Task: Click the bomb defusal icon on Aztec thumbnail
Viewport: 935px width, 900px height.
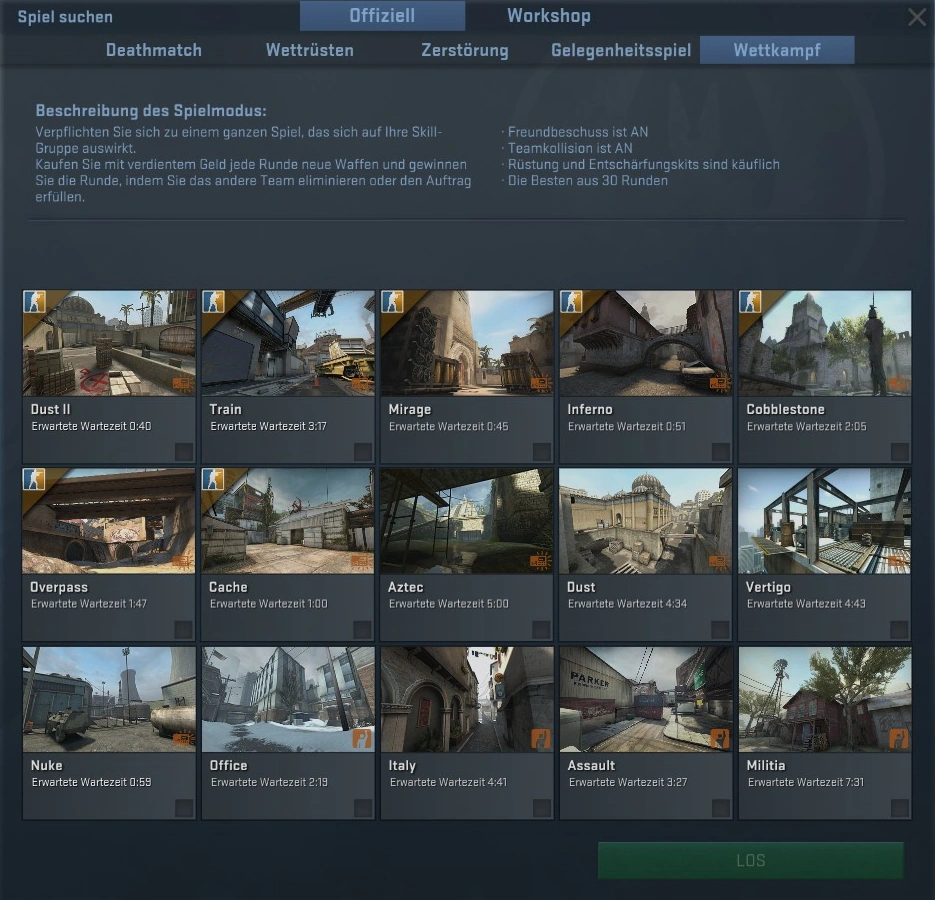Action: click(540, 561)
